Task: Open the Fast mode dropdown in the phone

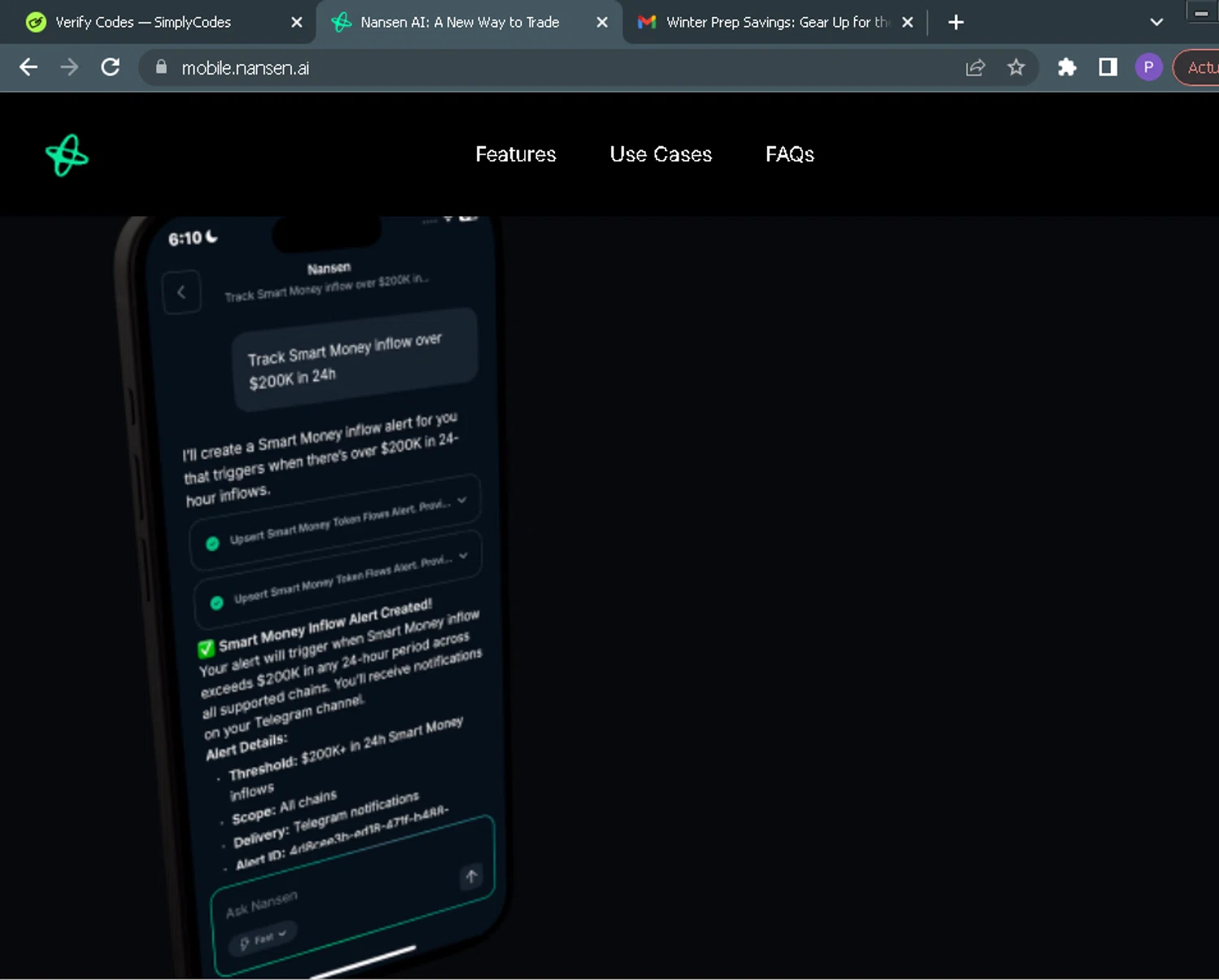Action: click(262, 939)
